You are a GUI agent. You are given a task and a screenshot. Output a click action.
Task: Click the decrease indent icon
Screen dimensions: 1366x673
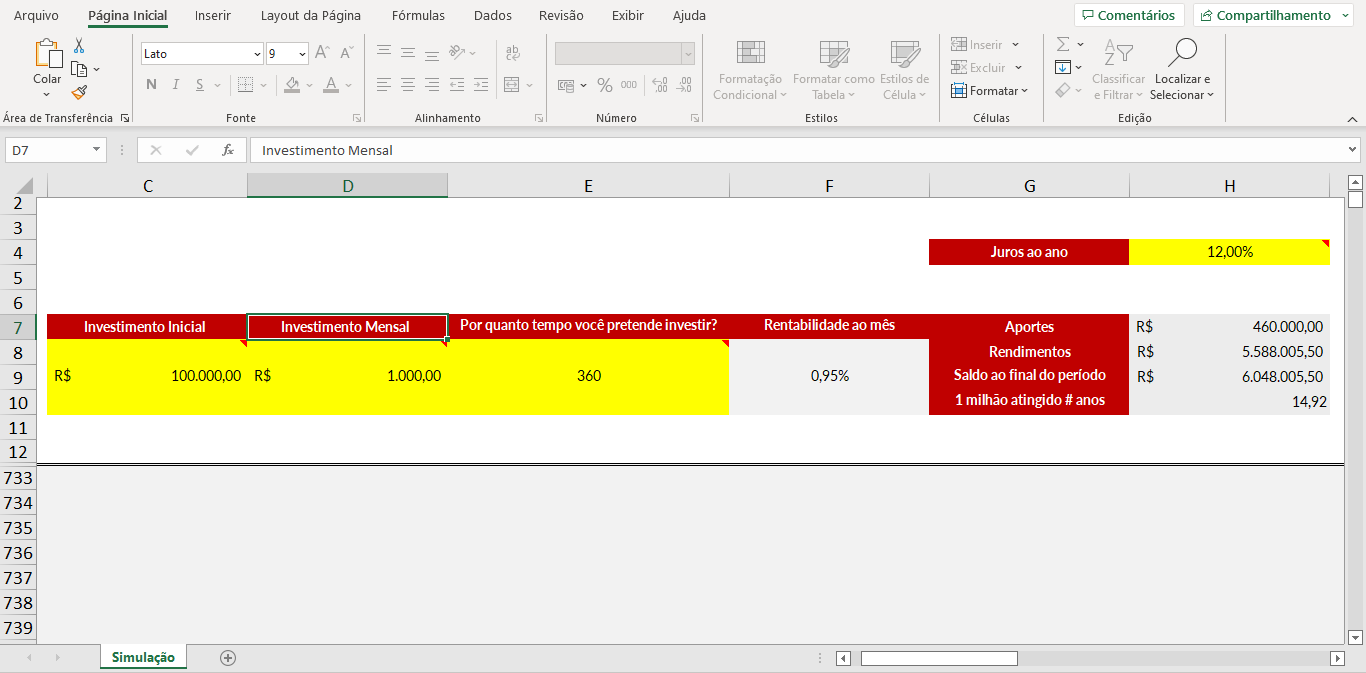click(x=457, y=85)
